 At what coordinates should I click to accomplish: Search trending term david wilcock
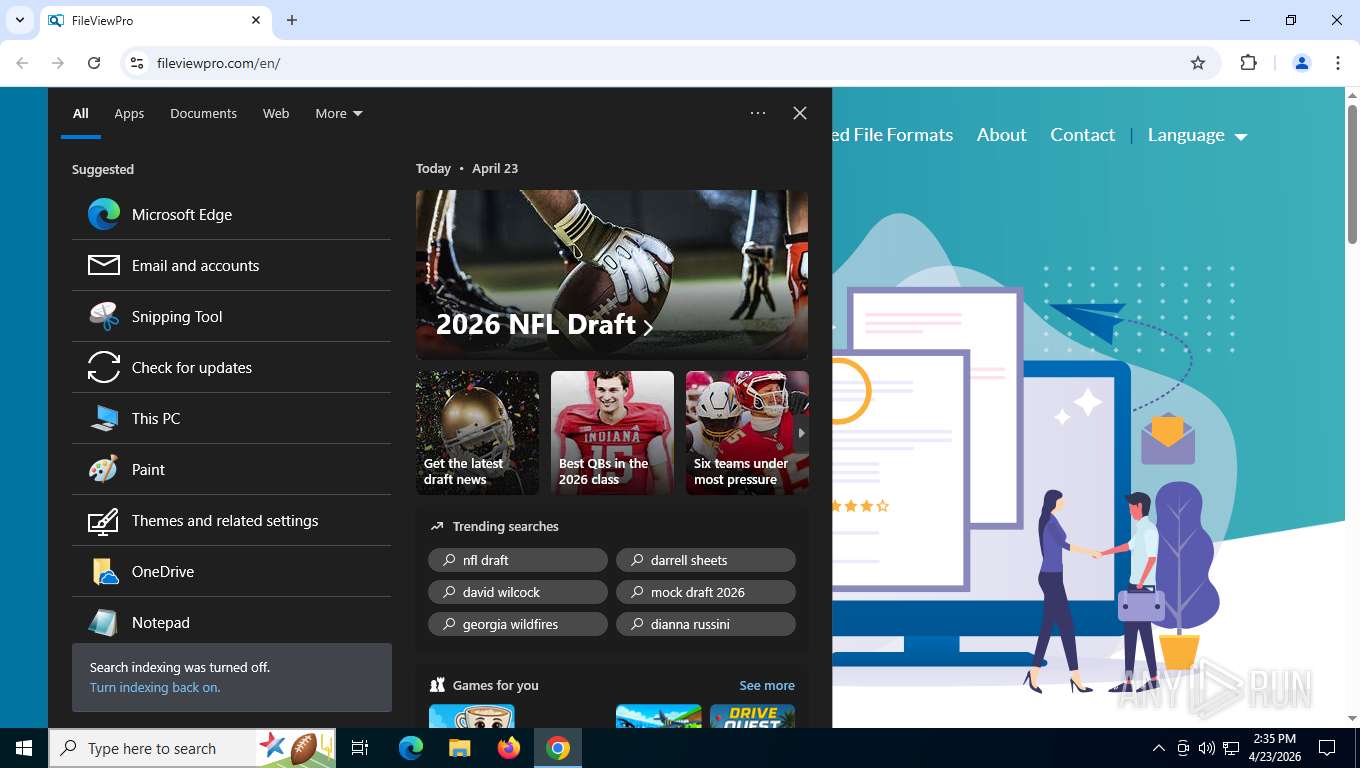click(x=518, y=592)
